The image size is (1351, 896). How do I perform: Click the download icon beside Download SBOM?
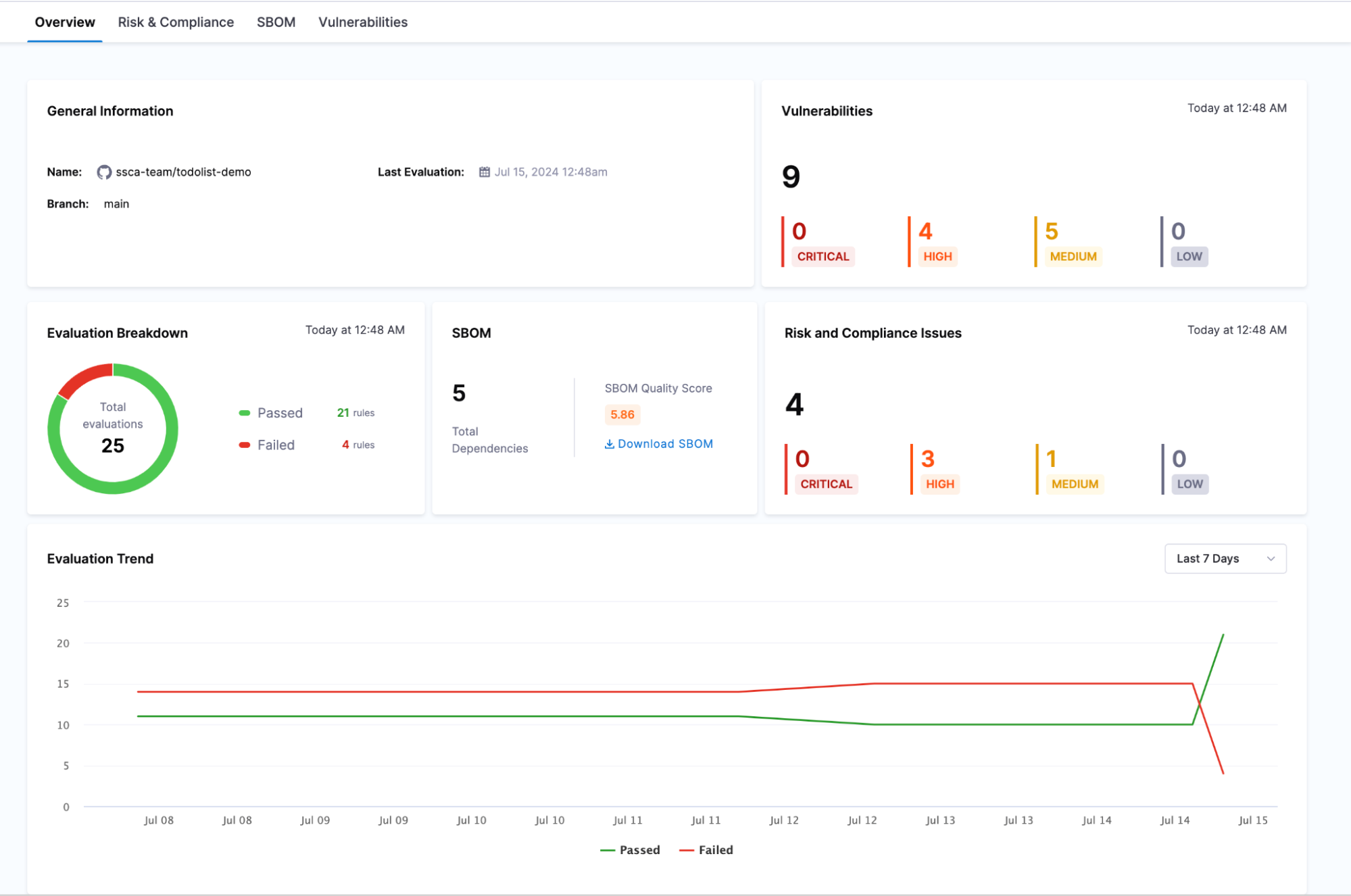[609, 444]
